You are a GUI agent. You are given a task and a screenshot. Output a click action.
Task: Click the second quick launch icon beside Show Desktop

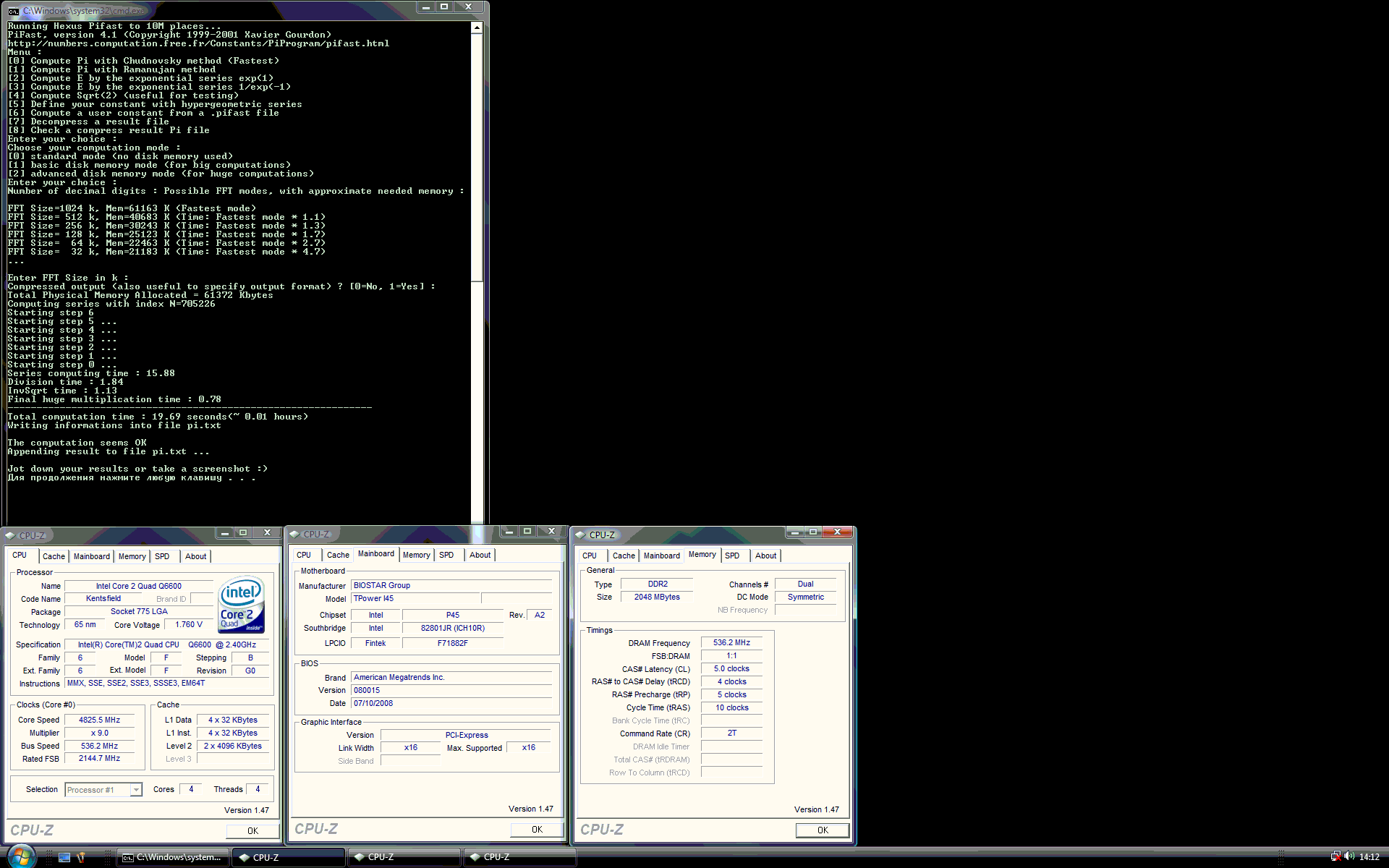tap(81, 857)
